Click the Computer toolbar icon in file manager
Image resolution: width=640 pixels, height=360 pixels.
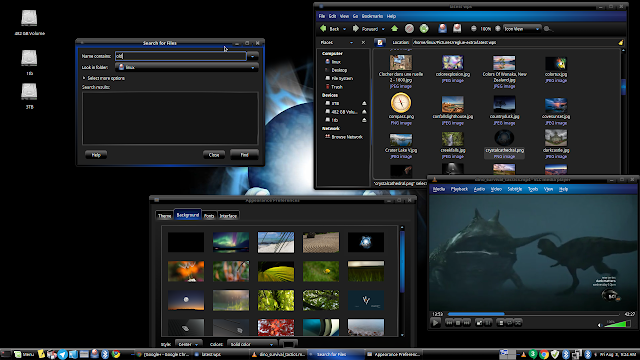tap(457, 28)
